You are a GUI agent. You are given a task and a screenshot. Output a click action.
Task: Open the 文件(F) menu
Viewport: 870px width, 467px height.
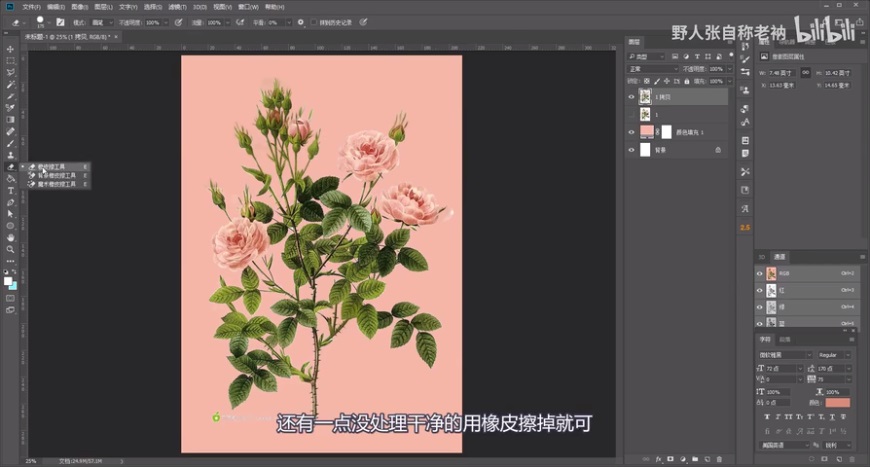[32, 7]
